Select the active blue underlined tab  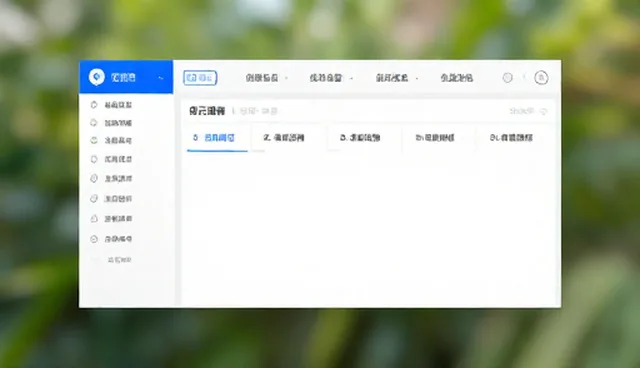217,138
